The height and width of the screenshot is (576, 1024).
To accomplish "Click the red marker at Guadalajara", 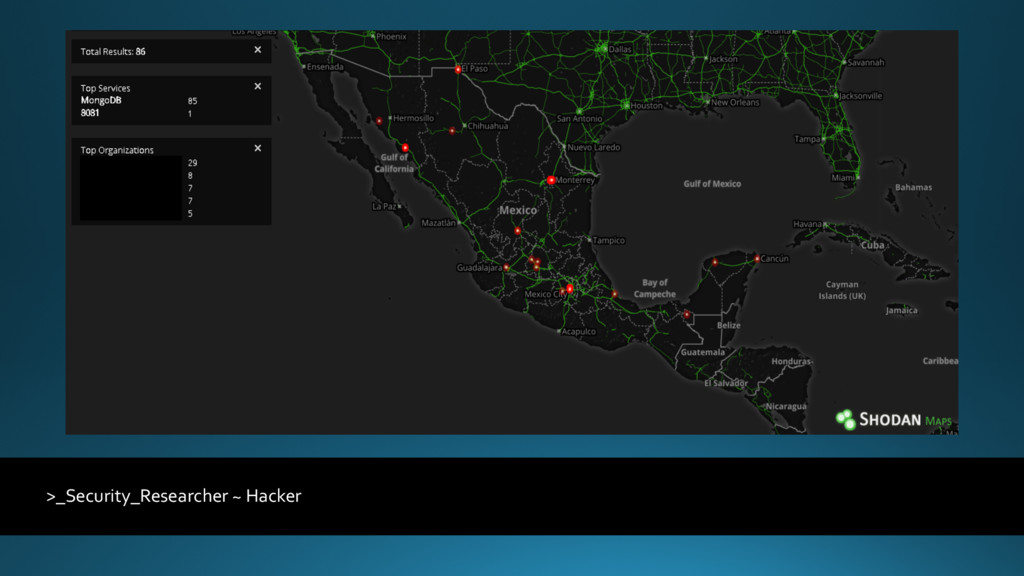I will coord(506,267).
